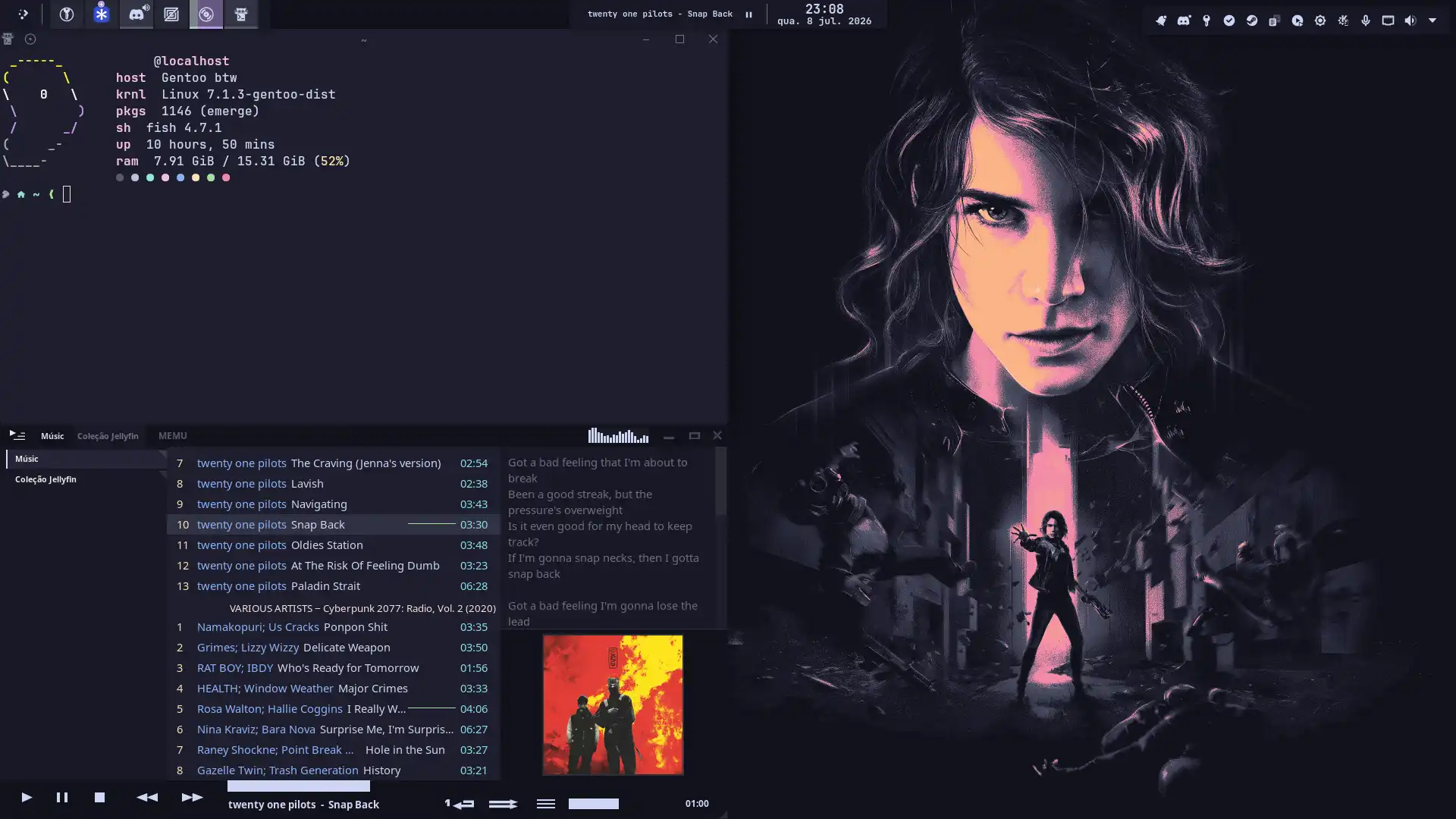This screenshot has height=819, width=1456.
Task: Switch to the terminal taskbar entry
Action: point(241,14)
